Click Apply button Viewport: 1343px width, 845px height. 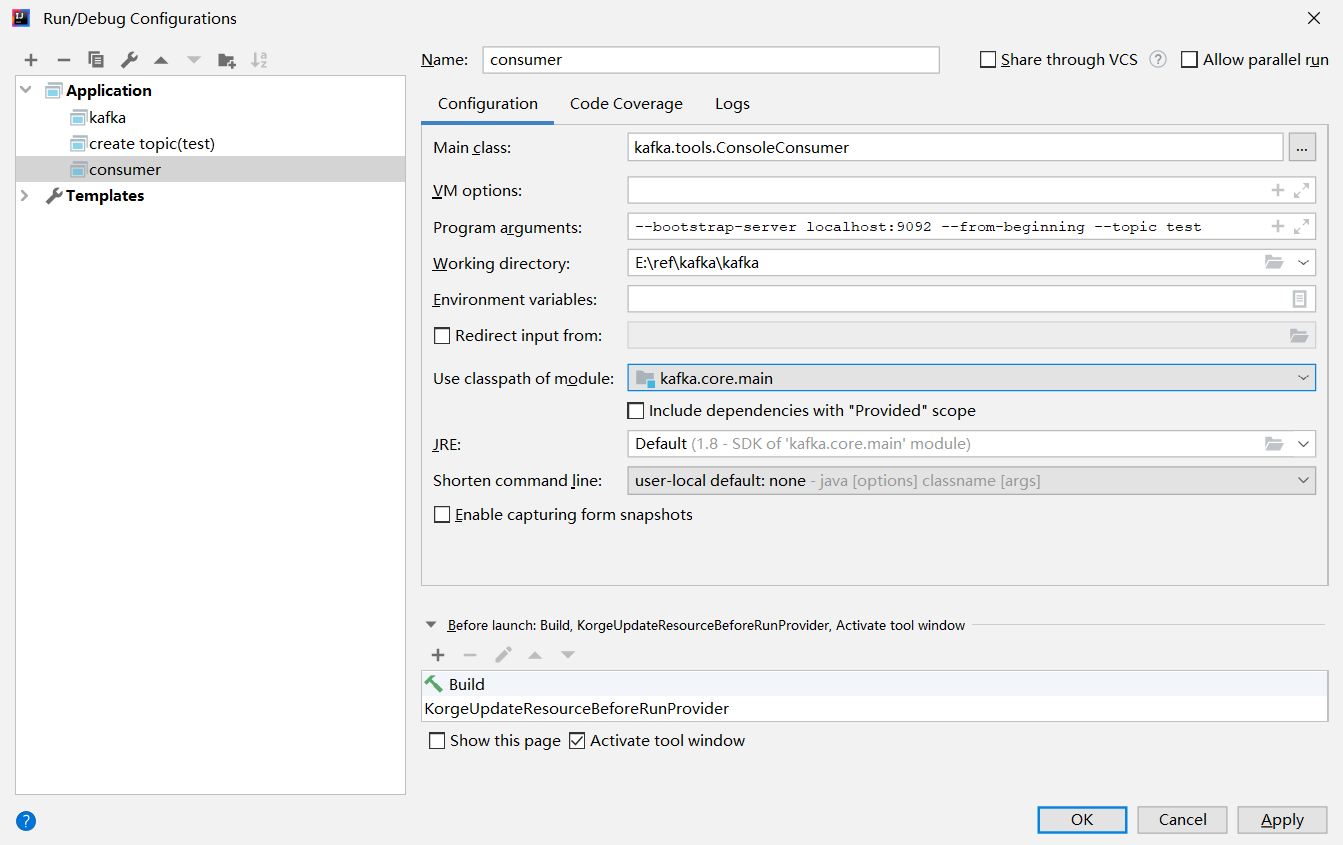point(1282,819)
